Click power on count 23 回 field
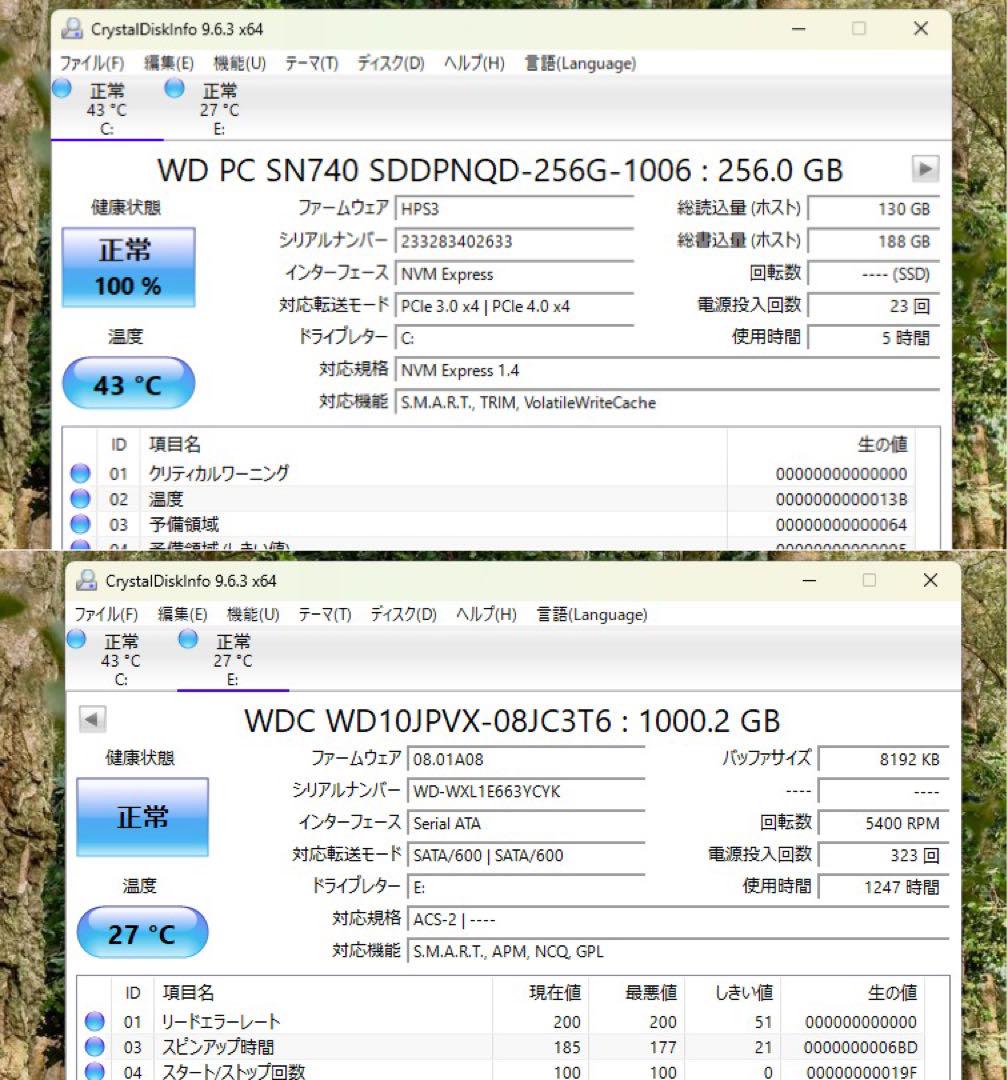The width and height of the screenshot is (1007, 1080). pos(874,306)
